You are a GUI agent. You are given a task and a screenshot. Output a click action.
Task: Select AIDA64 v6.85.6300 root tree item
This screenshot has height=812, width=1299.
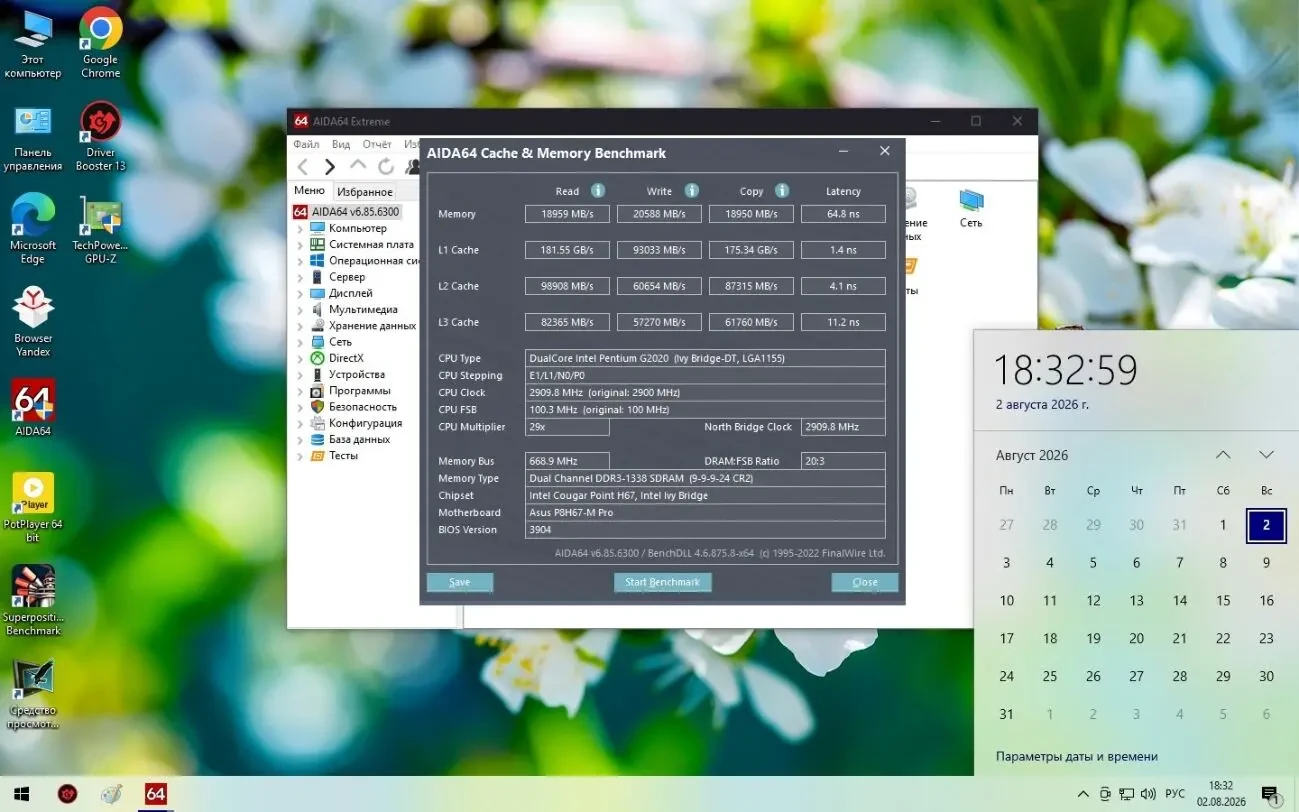click(x=346, y=212)
